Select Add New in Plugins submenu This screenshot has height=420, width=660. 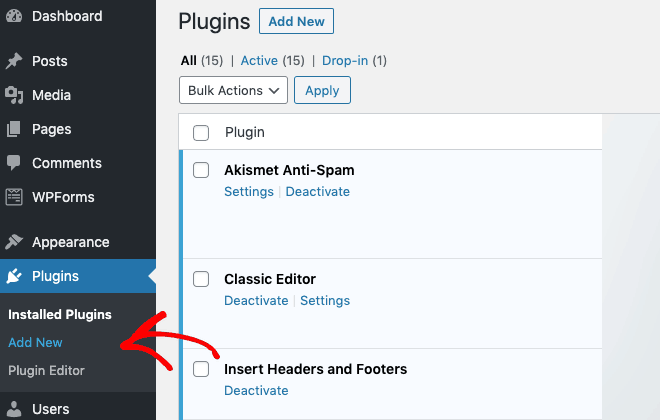click(x=35, y=343)
